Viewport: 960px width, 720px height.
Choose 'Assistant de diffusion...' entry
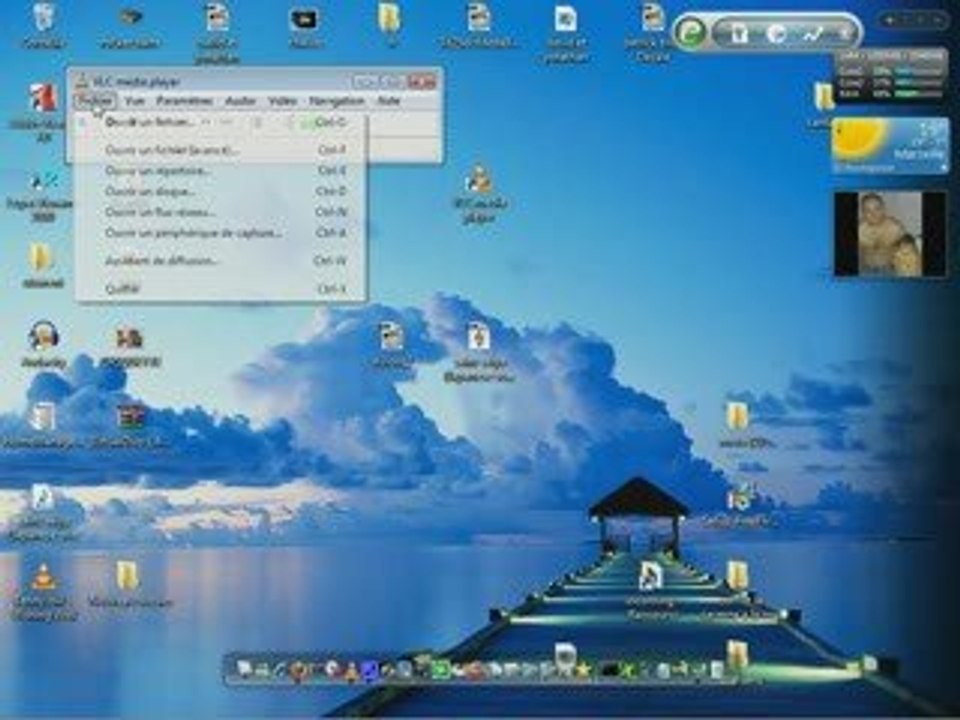[220, 261]
